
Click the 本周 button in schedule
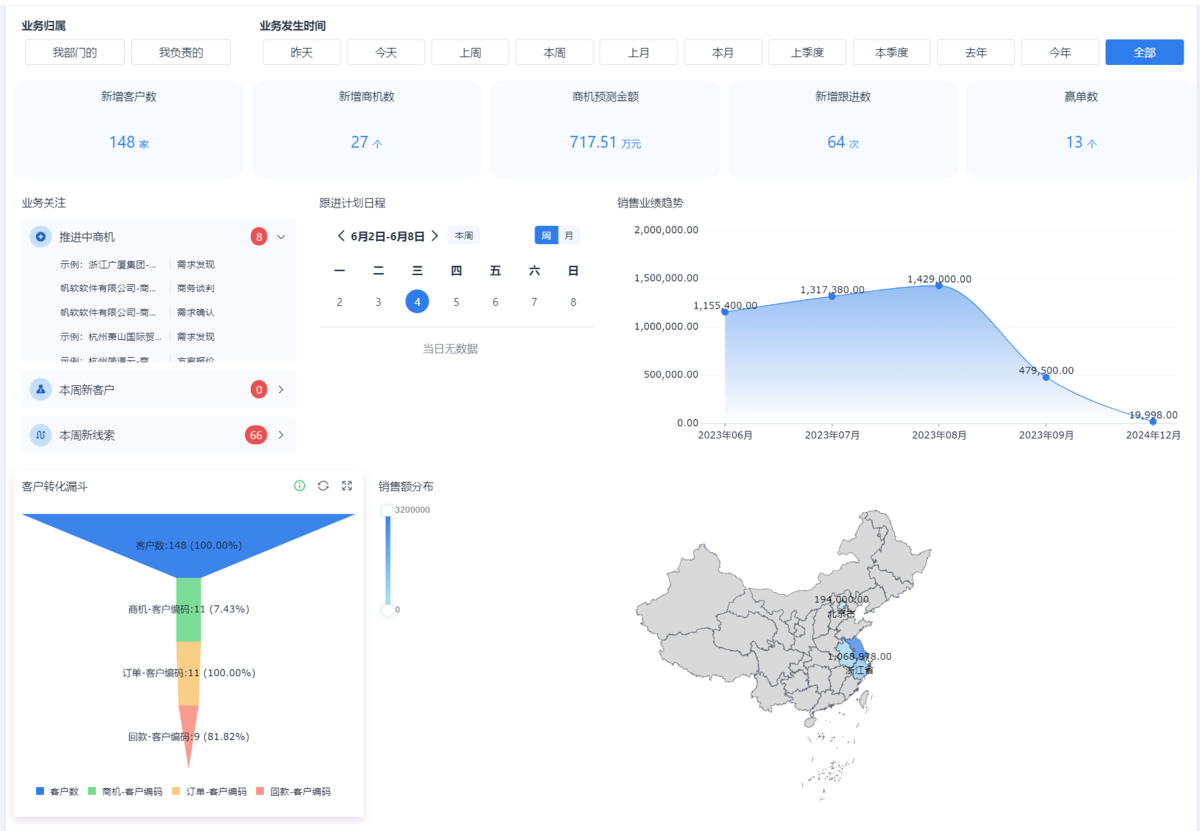tap(464, 236)
